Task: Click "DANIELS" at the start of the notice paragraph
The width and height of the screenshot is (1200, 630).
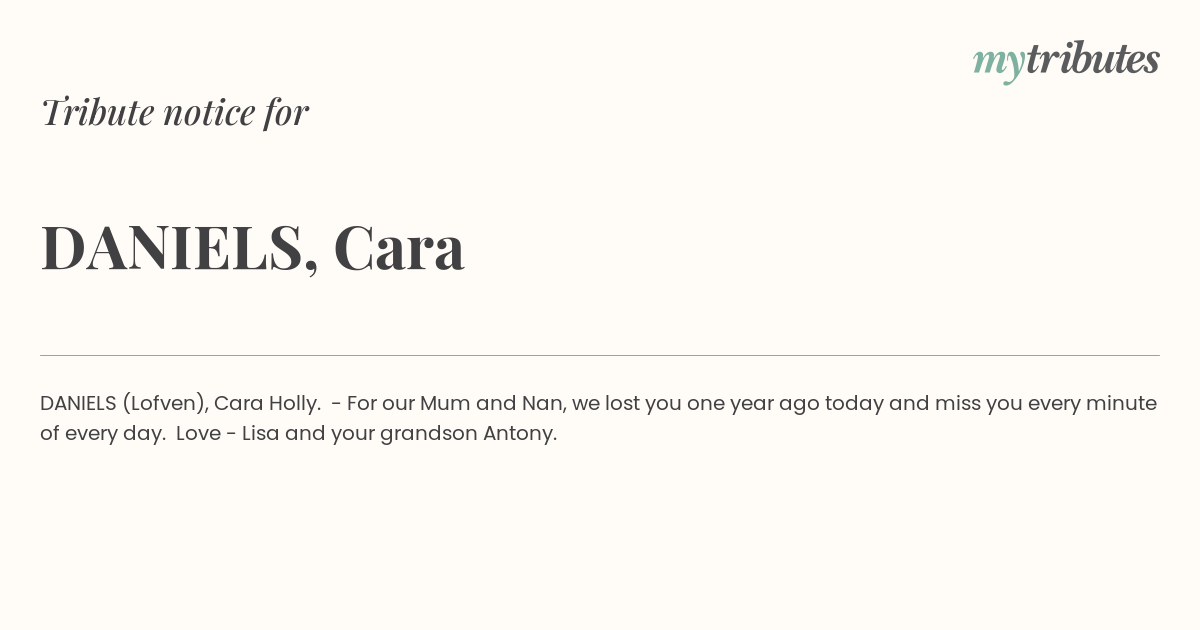Action: [78, 403]
